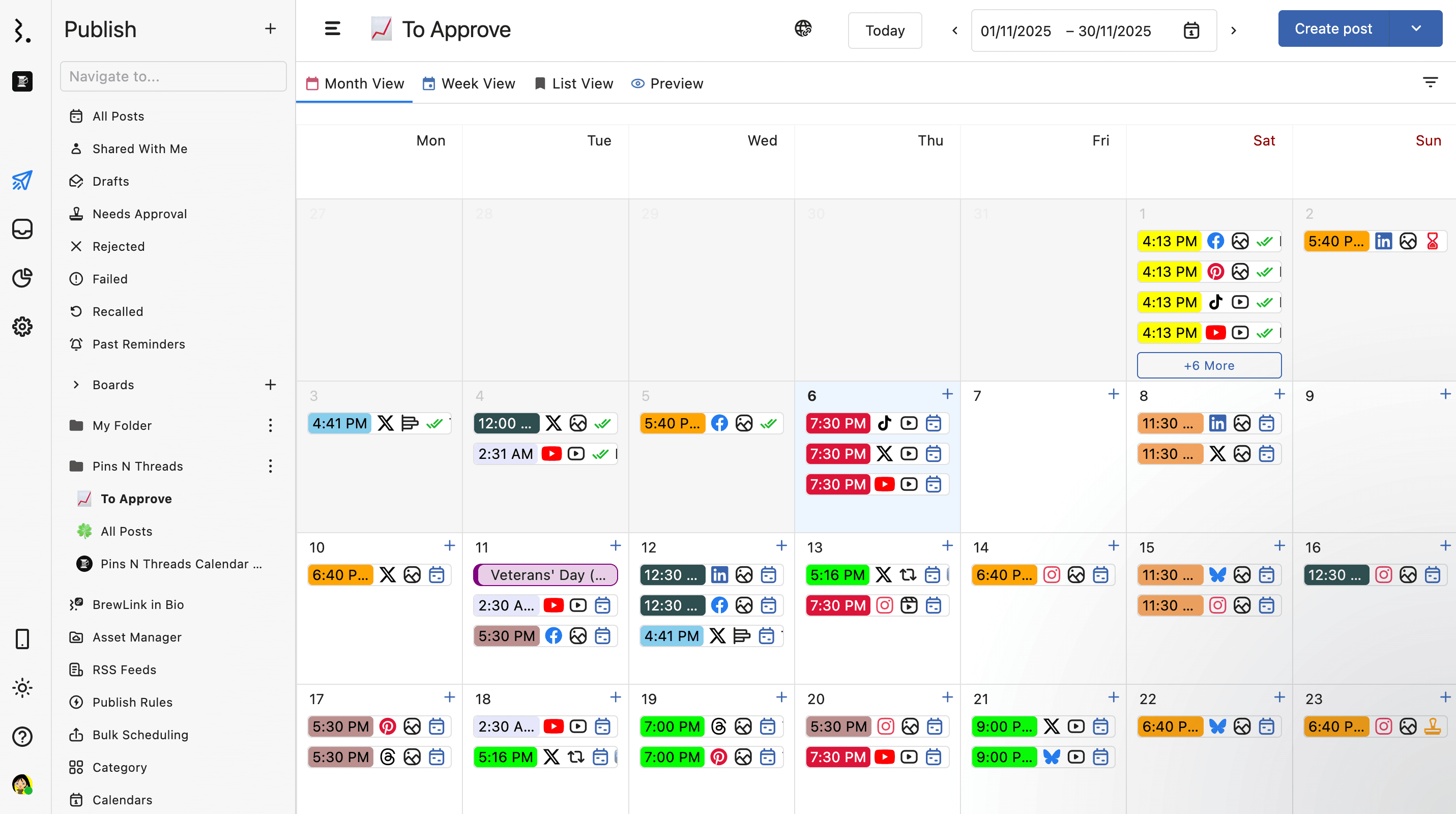Switch to the List View tab
Viewport: 1456px width, 814px height.
pyautogui.click(x=574, y=83)
